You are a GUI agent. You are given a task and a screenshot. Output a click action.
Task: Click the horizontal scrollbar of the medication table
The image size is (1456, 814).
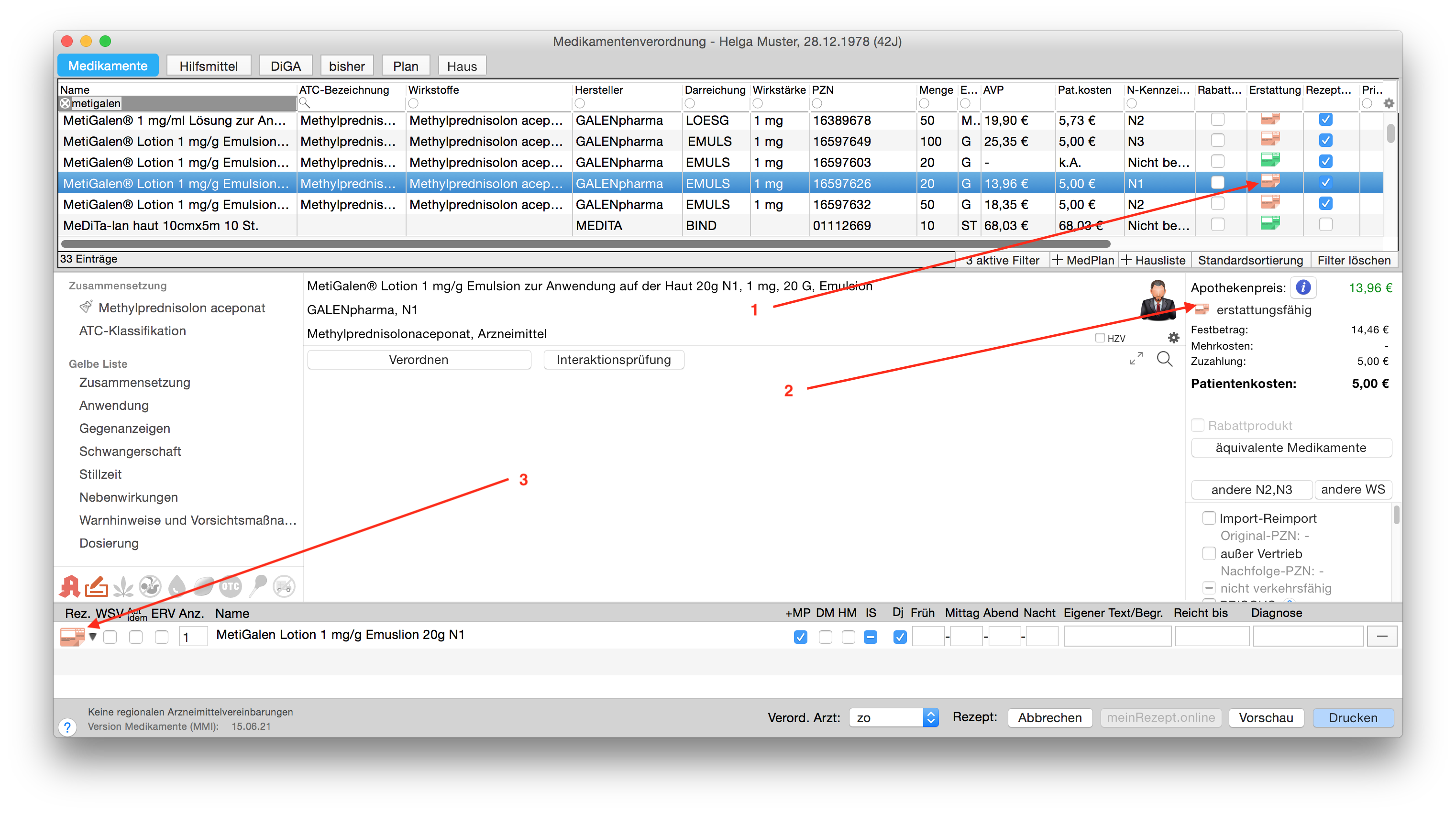[x=585, y=243]
